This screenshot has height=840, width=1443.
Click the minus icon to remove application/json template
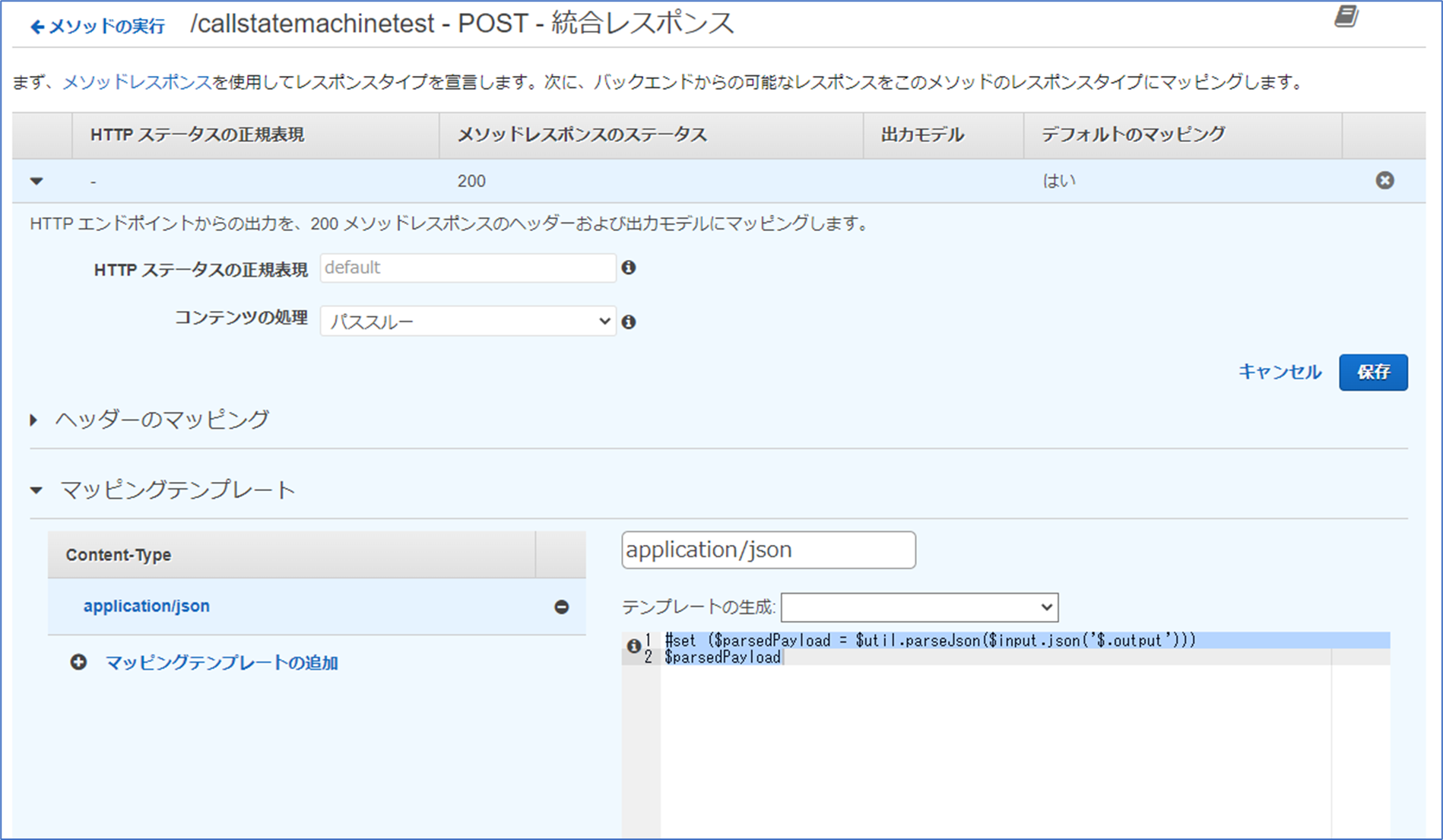click(x=561, y=606)
